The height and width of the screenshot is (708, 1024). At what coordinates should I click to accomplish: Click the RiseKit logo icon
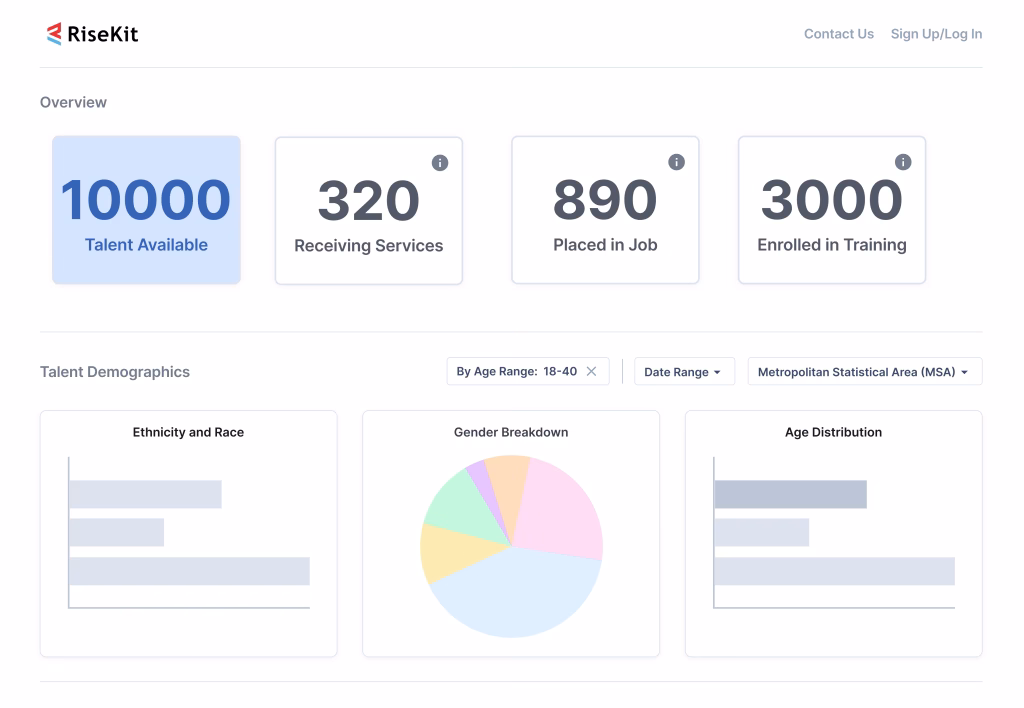[54, 34]
